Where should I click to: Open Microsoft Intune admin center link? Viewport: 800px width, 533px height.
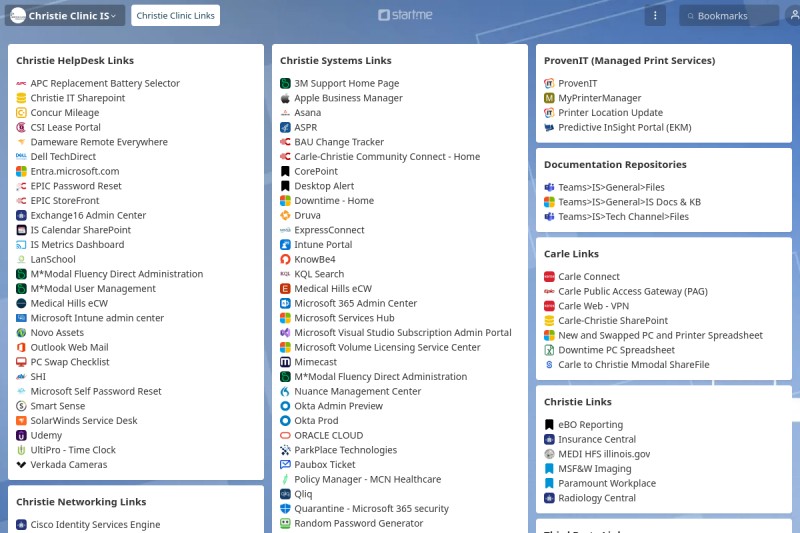pyautogui.click(x=97, y=318)
